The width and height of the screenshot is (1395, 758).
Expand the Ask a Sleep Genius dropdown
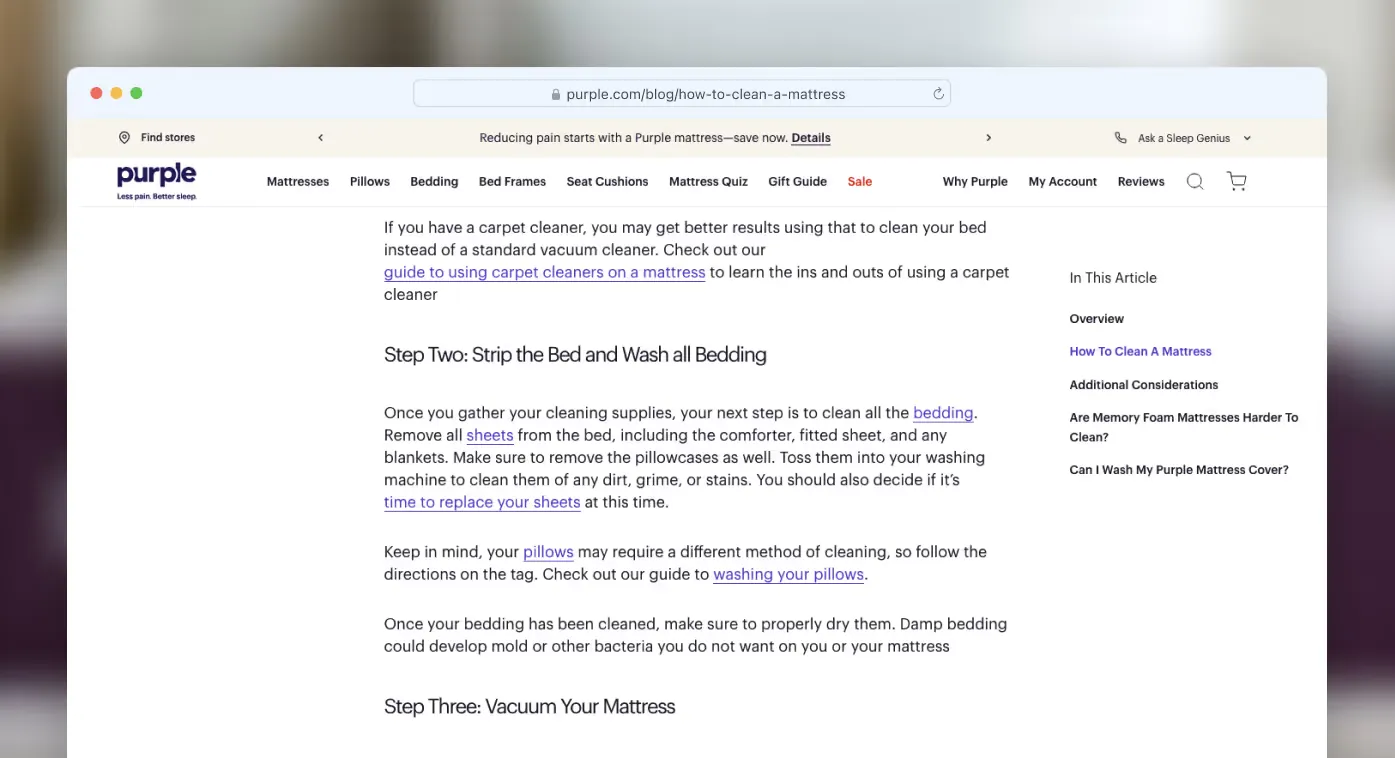[x=1247, y=138]
